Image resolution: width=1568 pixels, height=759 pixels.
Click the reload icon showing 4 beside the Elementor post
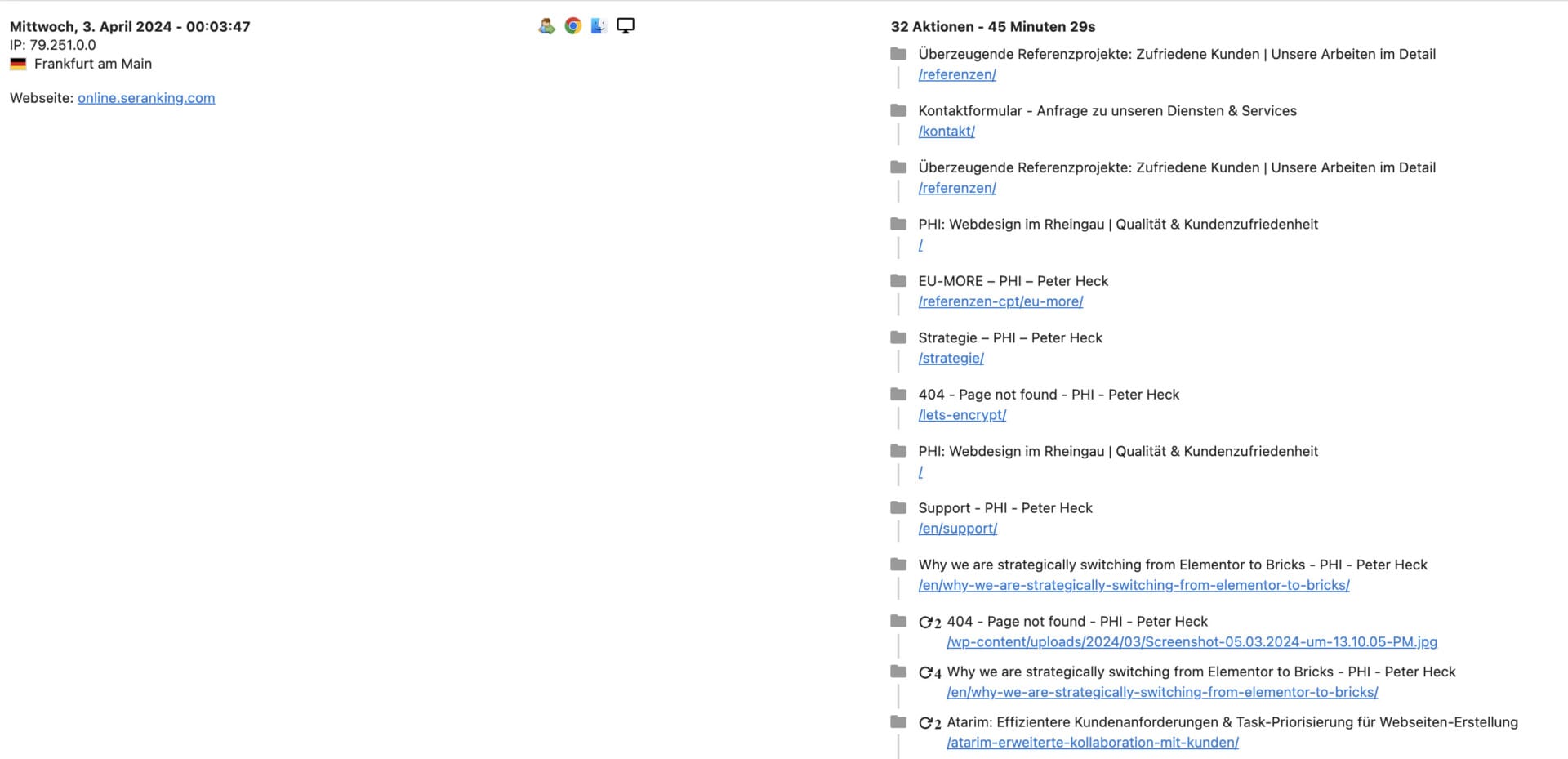930,672
